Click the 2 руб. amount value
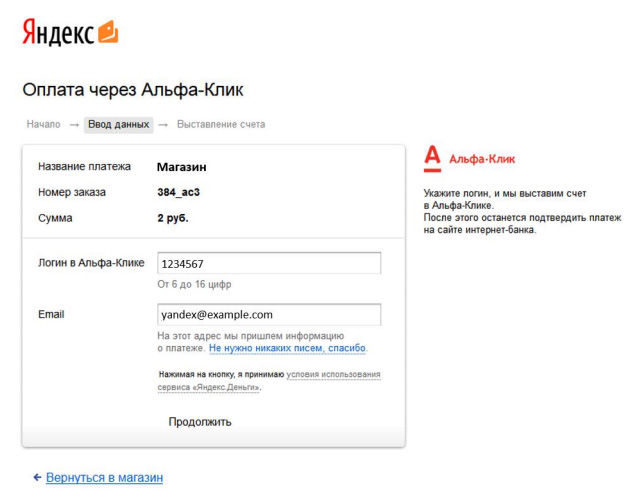 [x=173, y=218]
